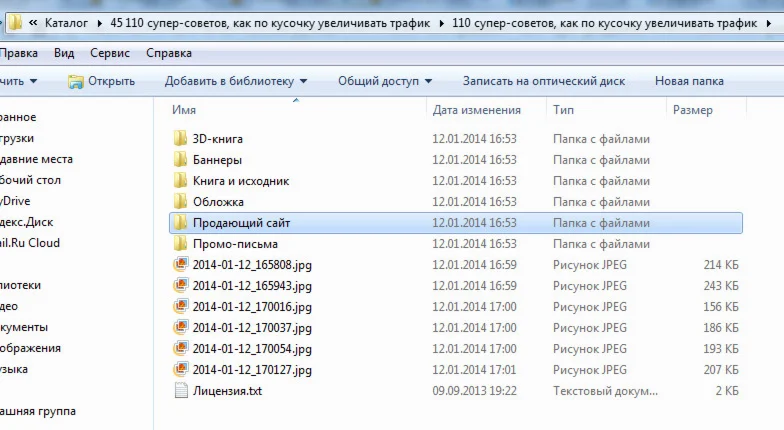Select Музыка library in the navigation pane
784x430 pixels.
pyautogui.click(x=14, y=369)
